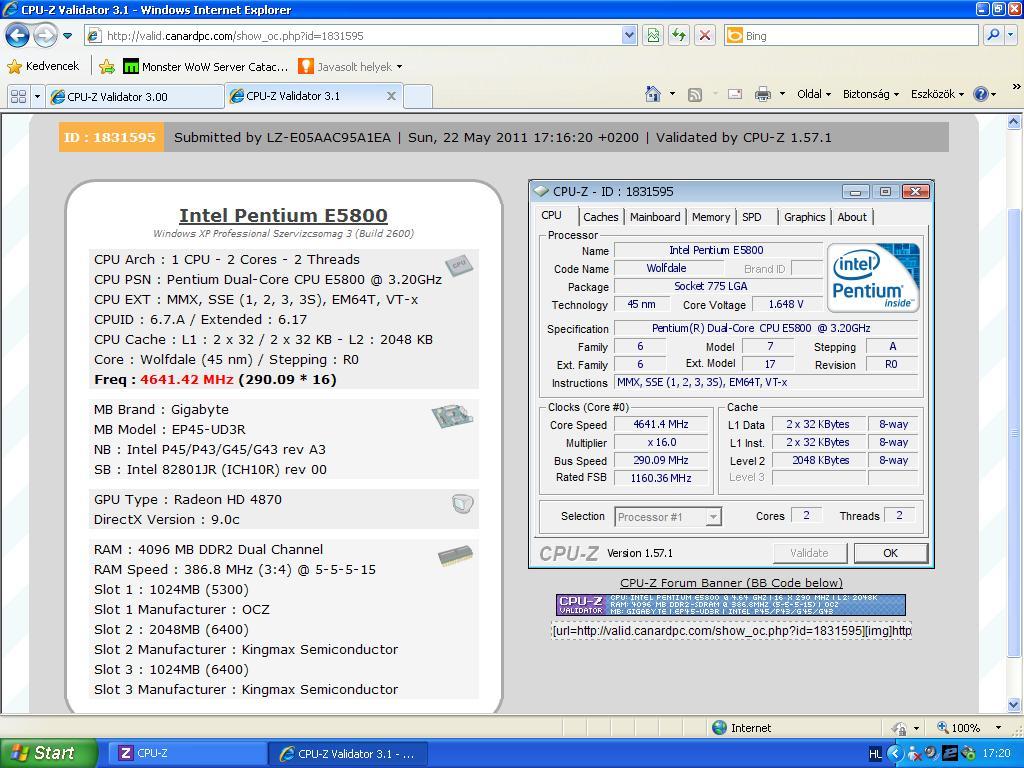Open the tab list dropdown arrow

click(37, 96)
